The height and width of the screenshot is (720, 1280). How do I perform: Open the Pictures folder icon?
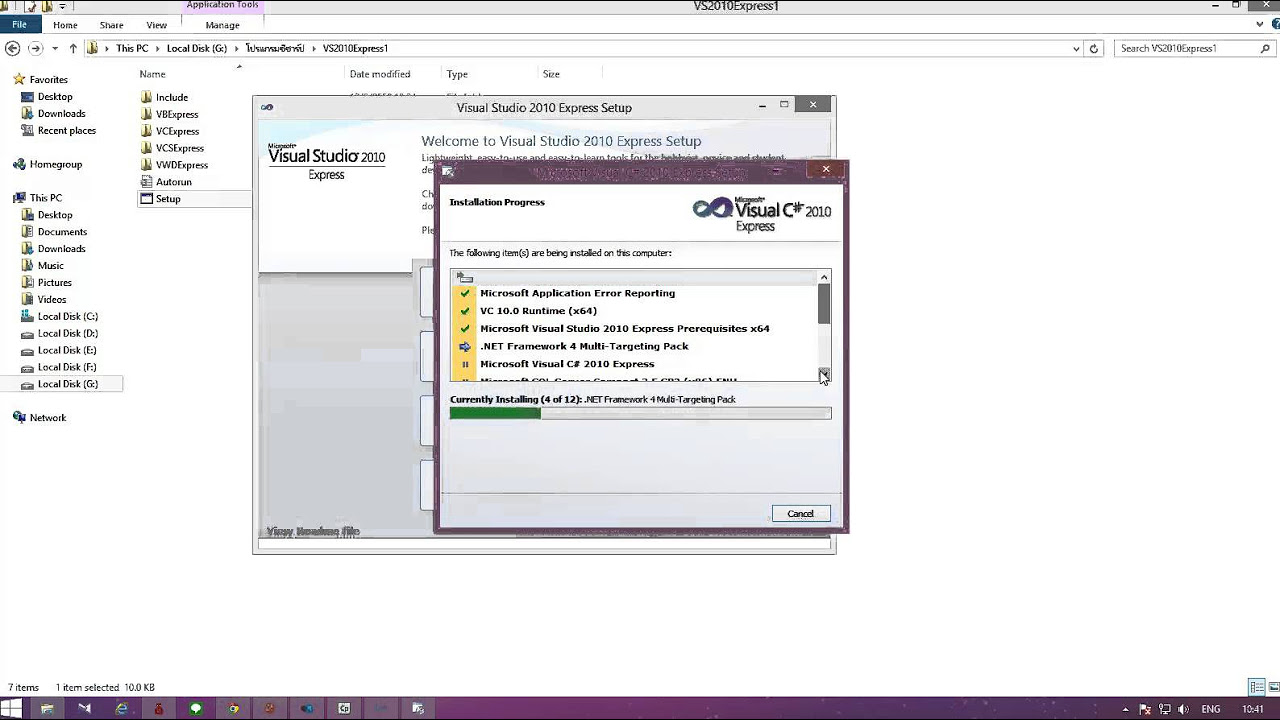tap(29, 283)
